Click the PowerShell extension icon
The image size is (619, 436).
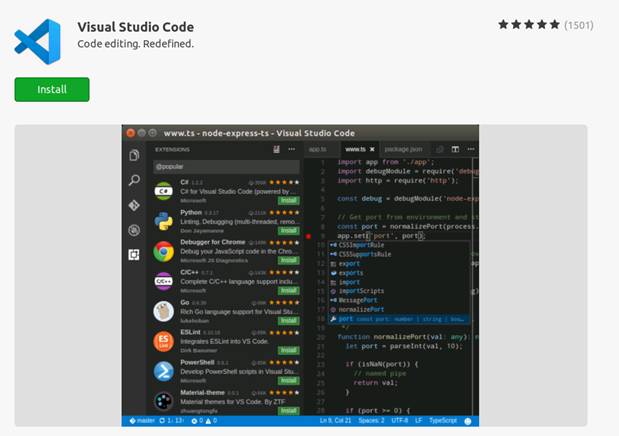163,371
